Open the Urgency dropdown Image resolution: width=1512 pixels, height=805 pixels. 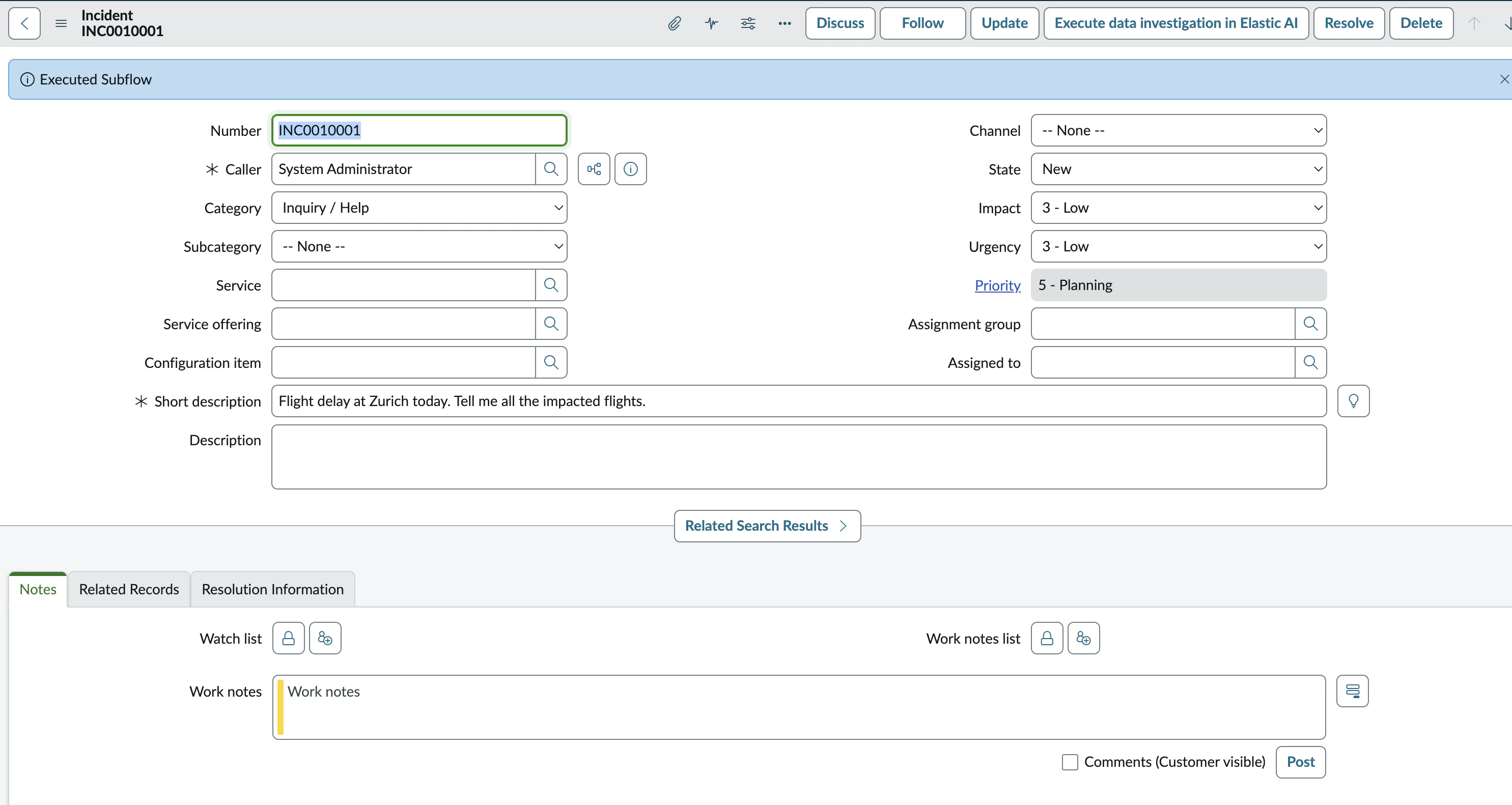click(1178, 246)
